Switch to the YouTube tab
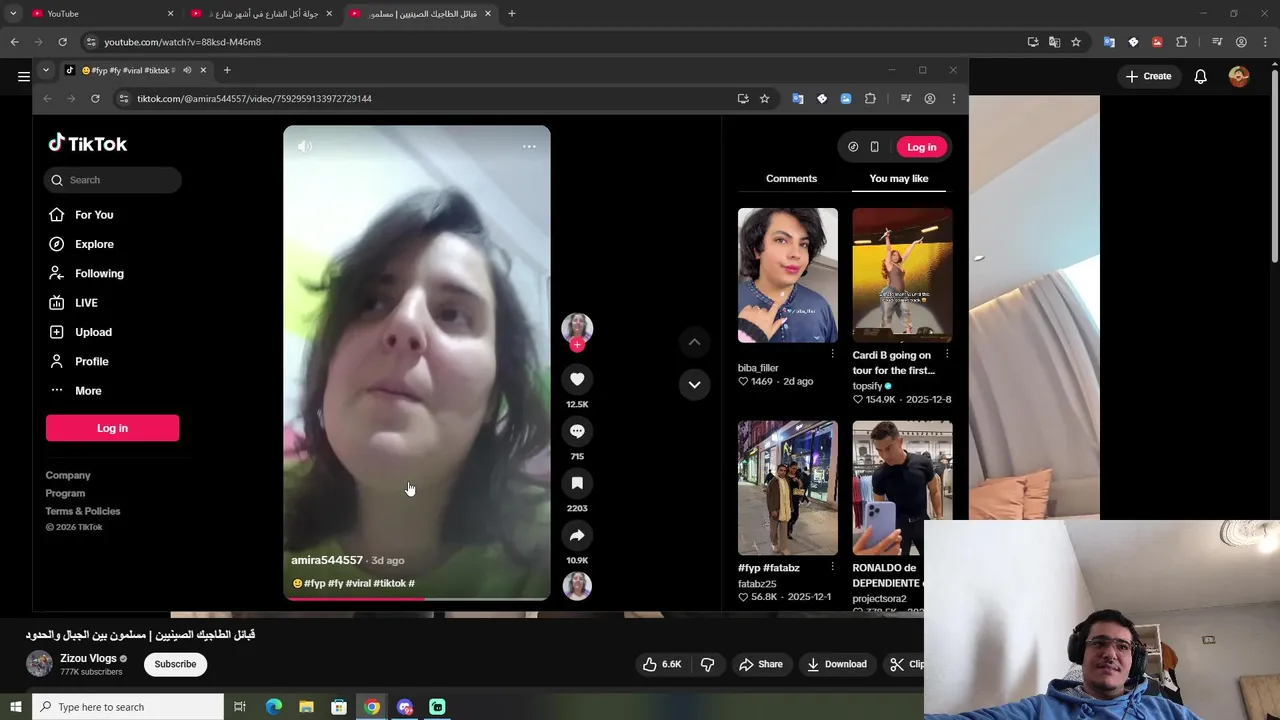Viewport: 1280px width, 720px height. (100, 13)
